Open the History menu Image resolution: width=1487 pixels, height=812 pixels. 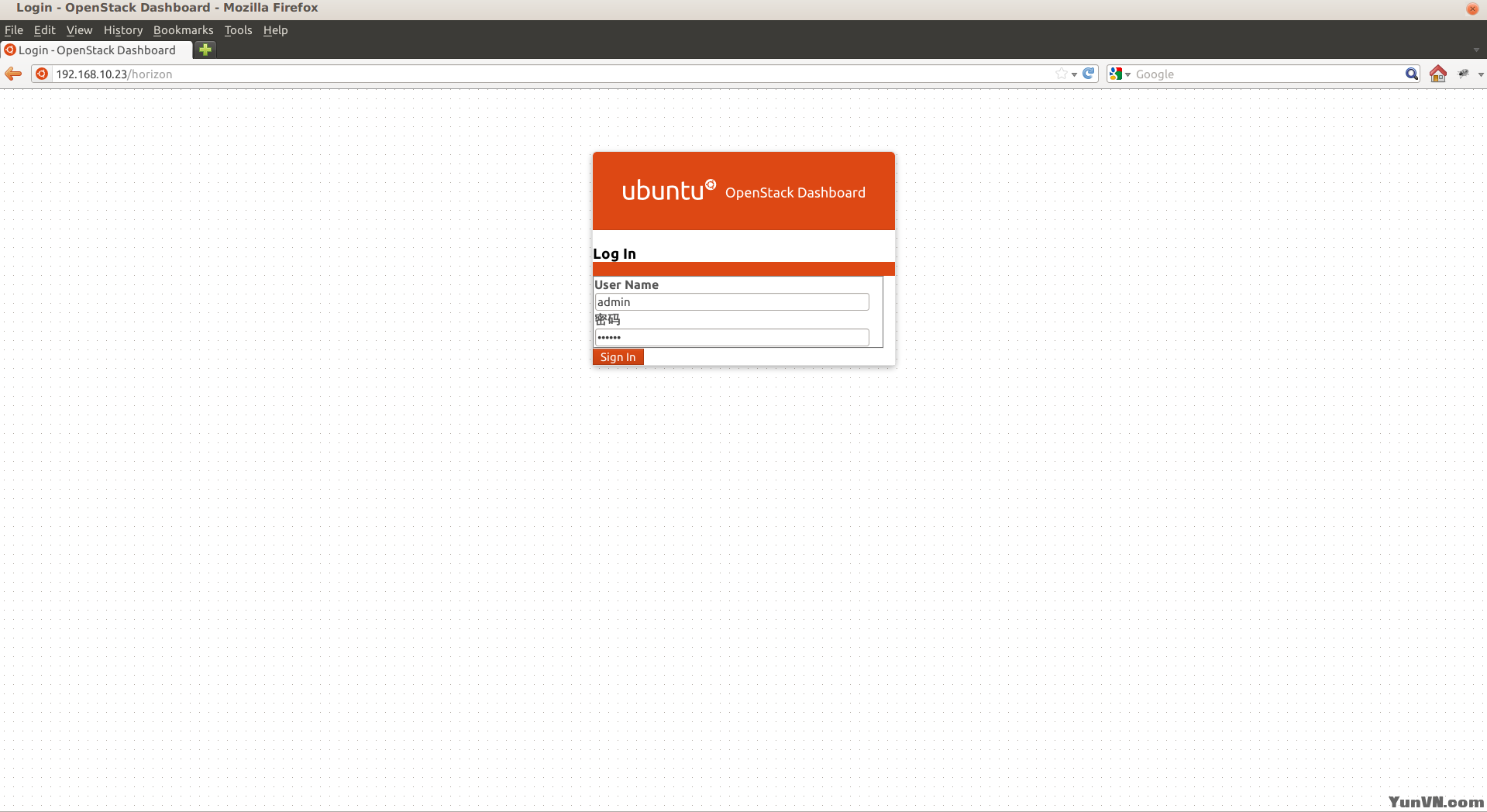pos(123,30)
